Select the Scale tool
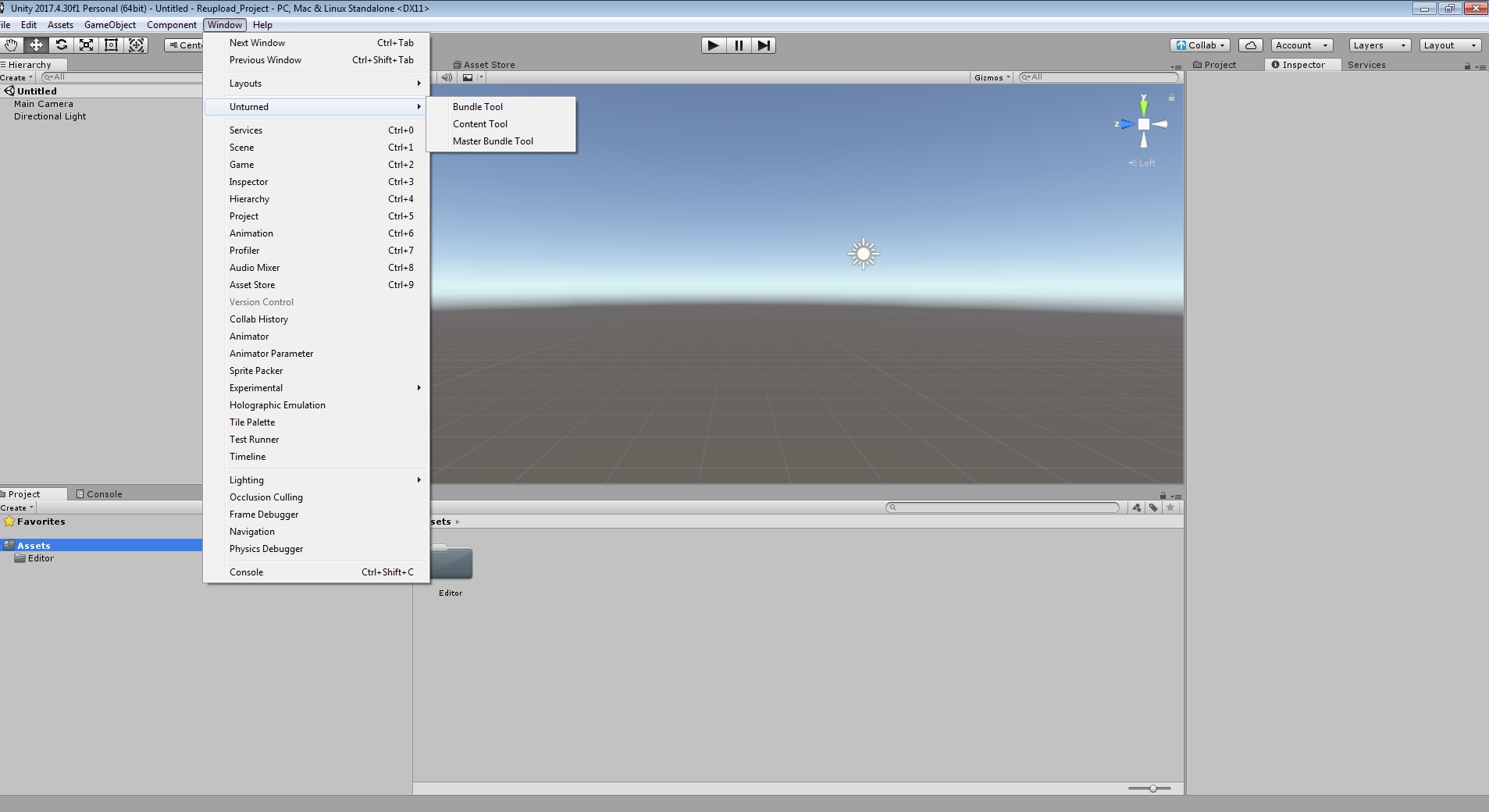Image resolution: width=1489 pixels, height=812 pixels. [87, 45]
